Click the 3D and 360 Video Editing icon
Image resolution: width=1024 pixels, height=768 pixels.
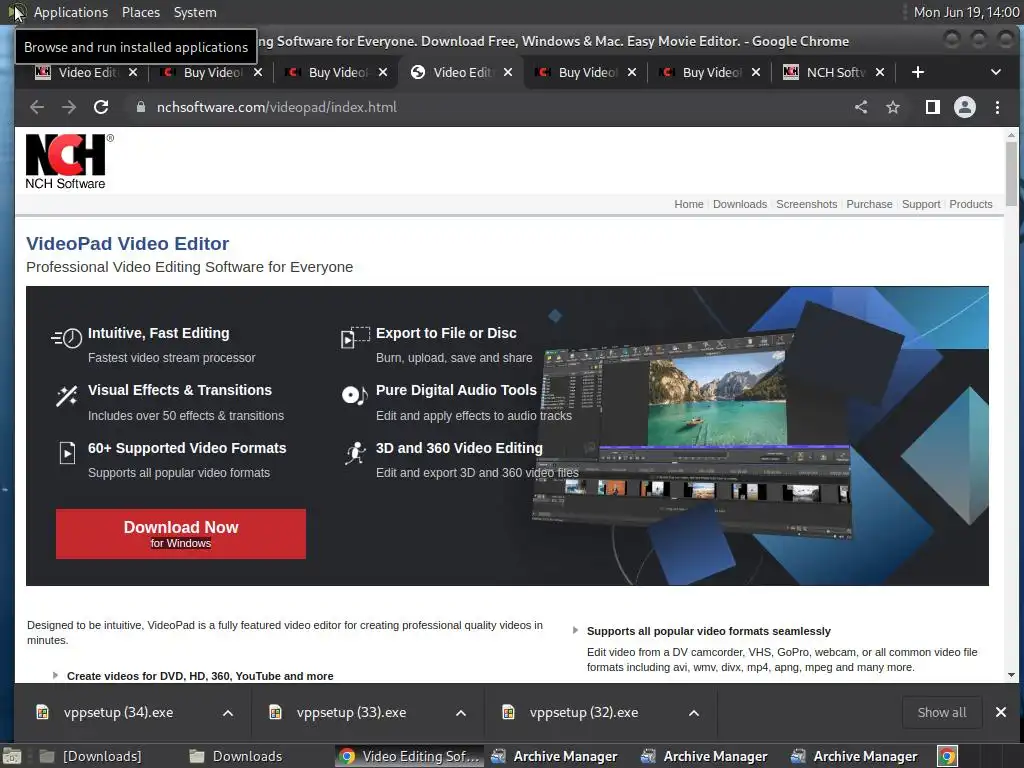click(355, 453)
